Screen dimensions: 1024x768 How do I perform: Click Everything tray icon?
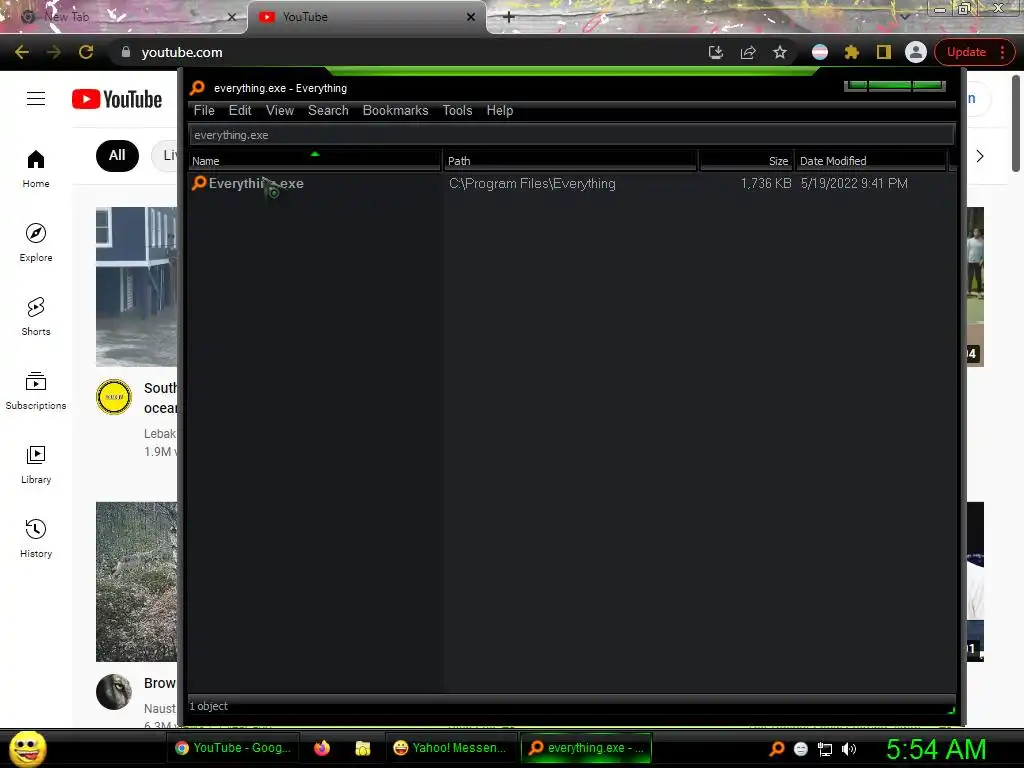(x=776, y=748)
